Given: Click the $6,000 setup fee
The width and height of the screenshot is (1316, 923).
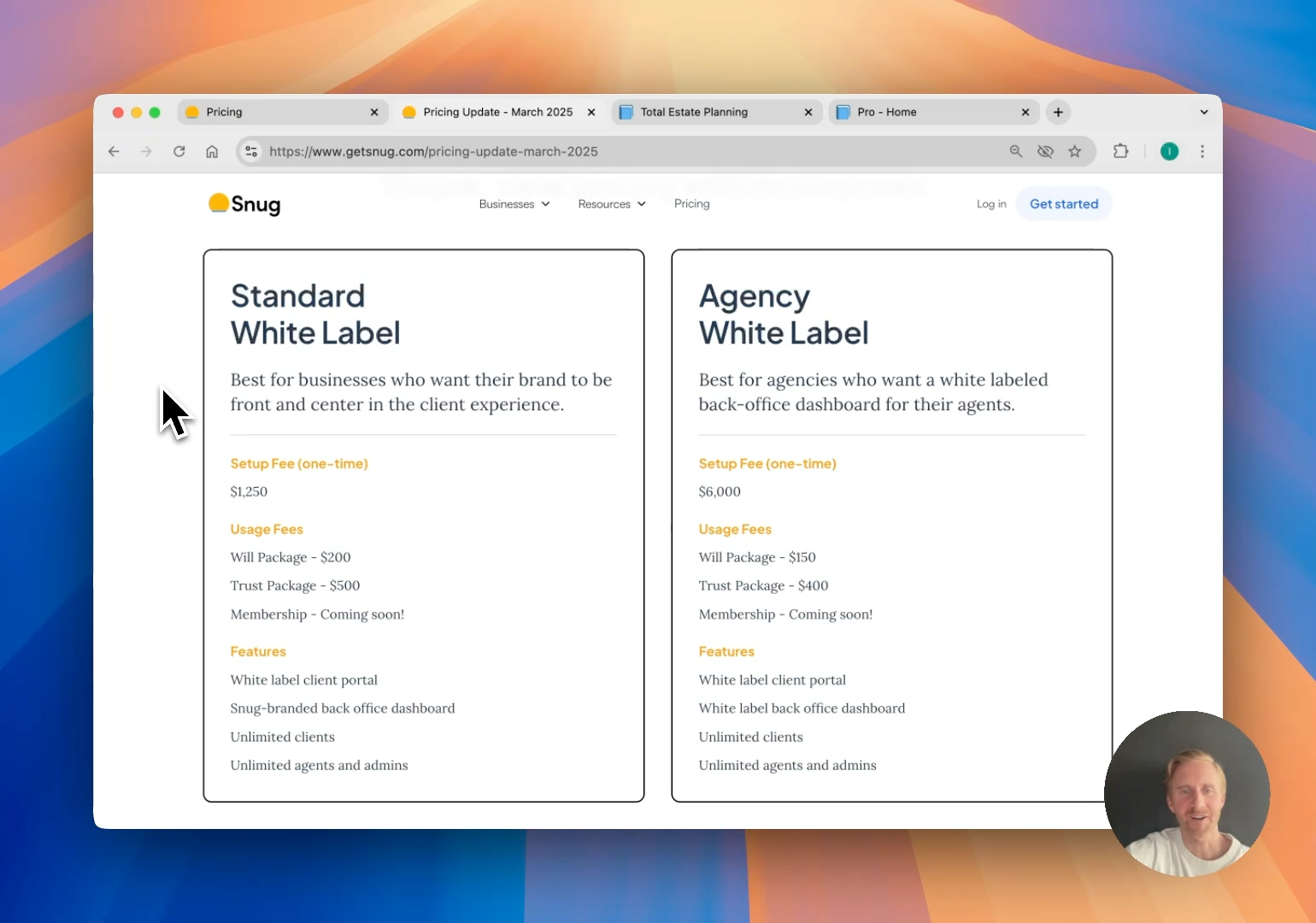Looking at the screenshot, I should pyautogui.click(x=720, y=491).
